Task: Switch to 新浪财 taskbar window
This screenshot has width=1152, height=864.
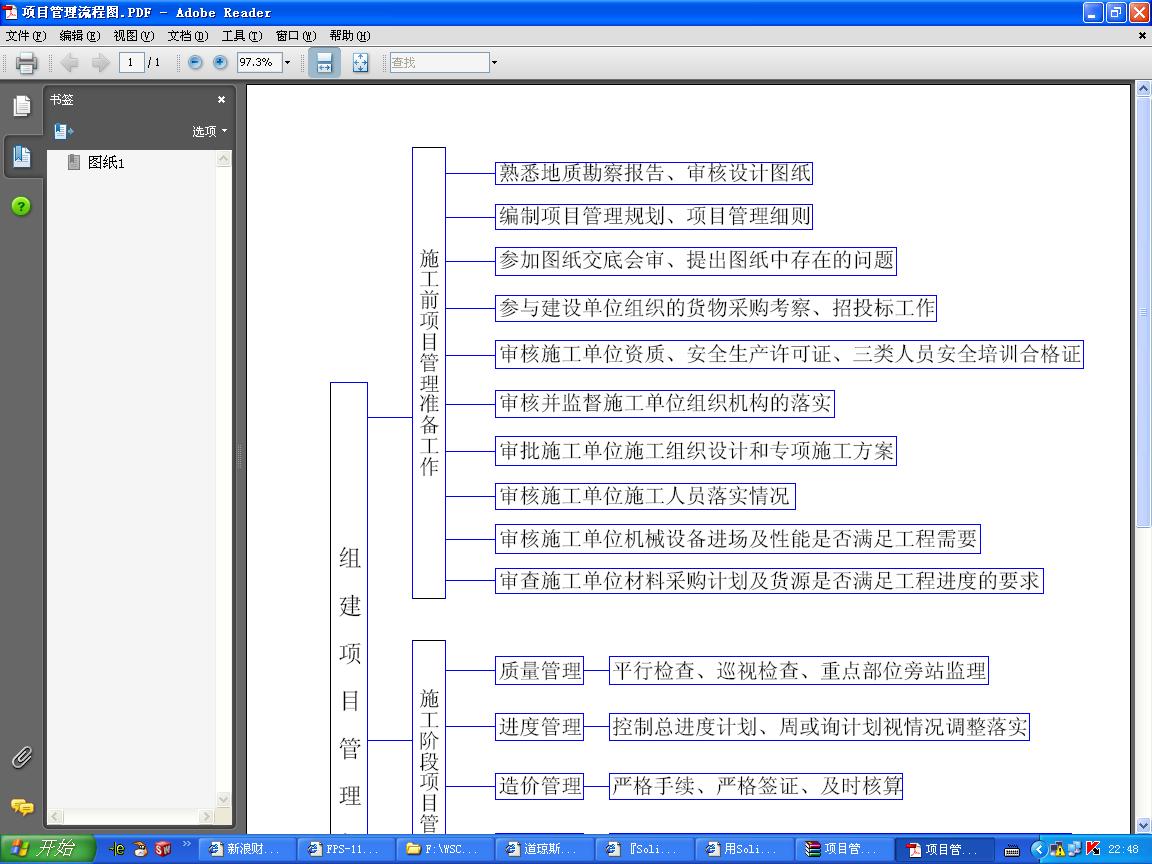Action: (x=248, y=849)
